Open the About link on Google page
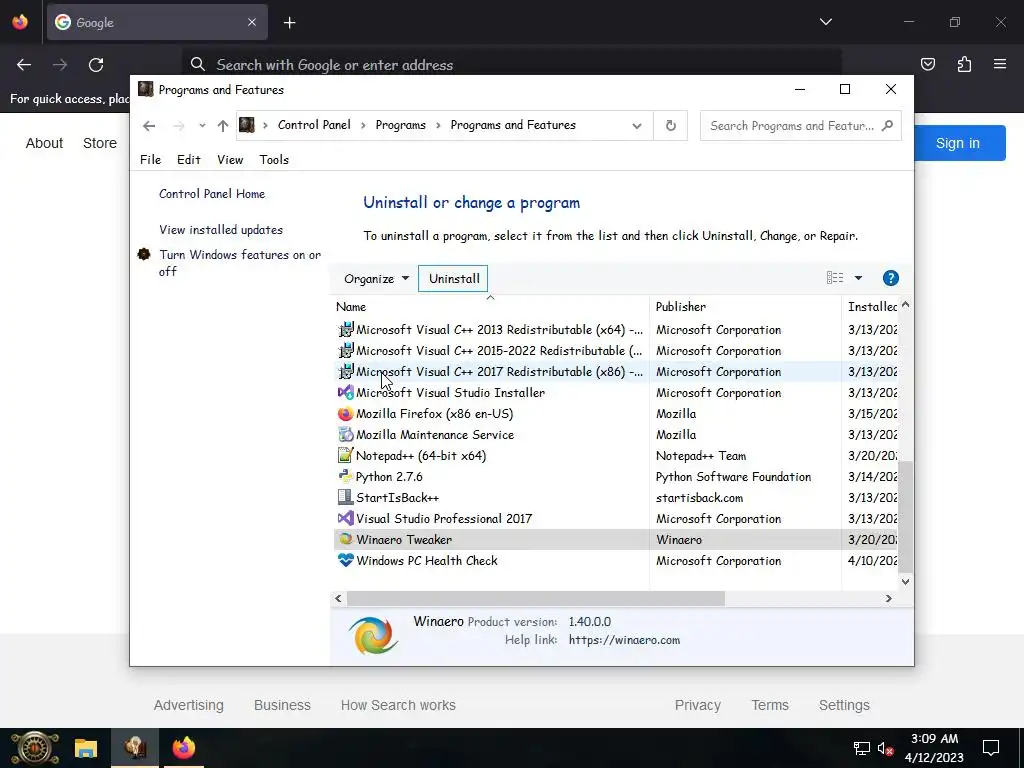This screenshot has width=1024, height=768. click(44, 143)
